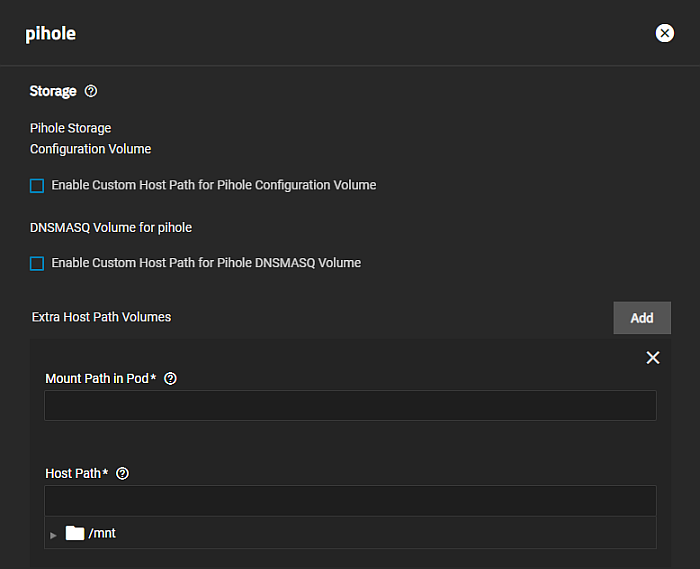Viewport: 700px width, 569px height.
Task: Show help for Host Path
Action: [122, 473]
